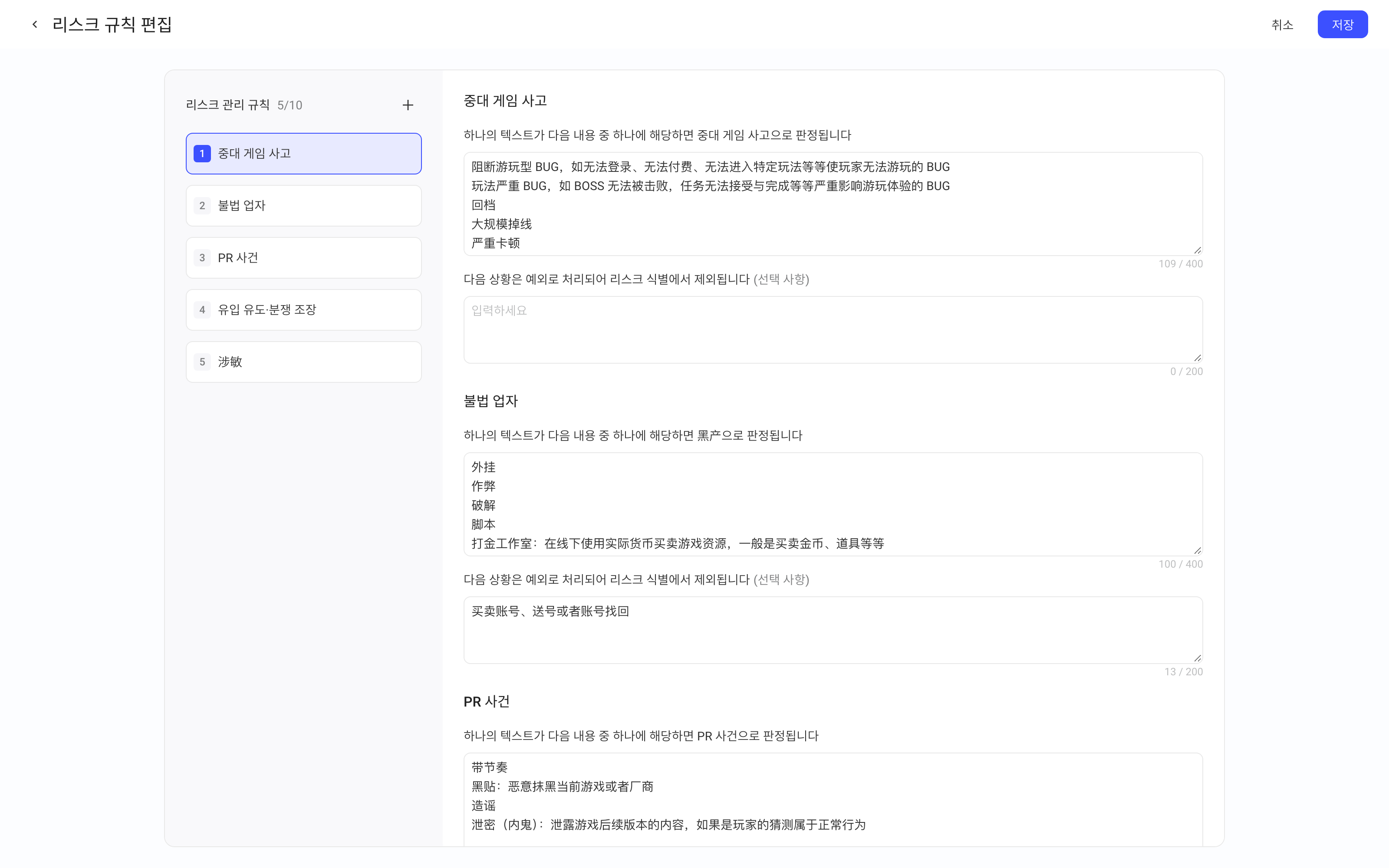Click the number 1 badge on first rule

202,153
